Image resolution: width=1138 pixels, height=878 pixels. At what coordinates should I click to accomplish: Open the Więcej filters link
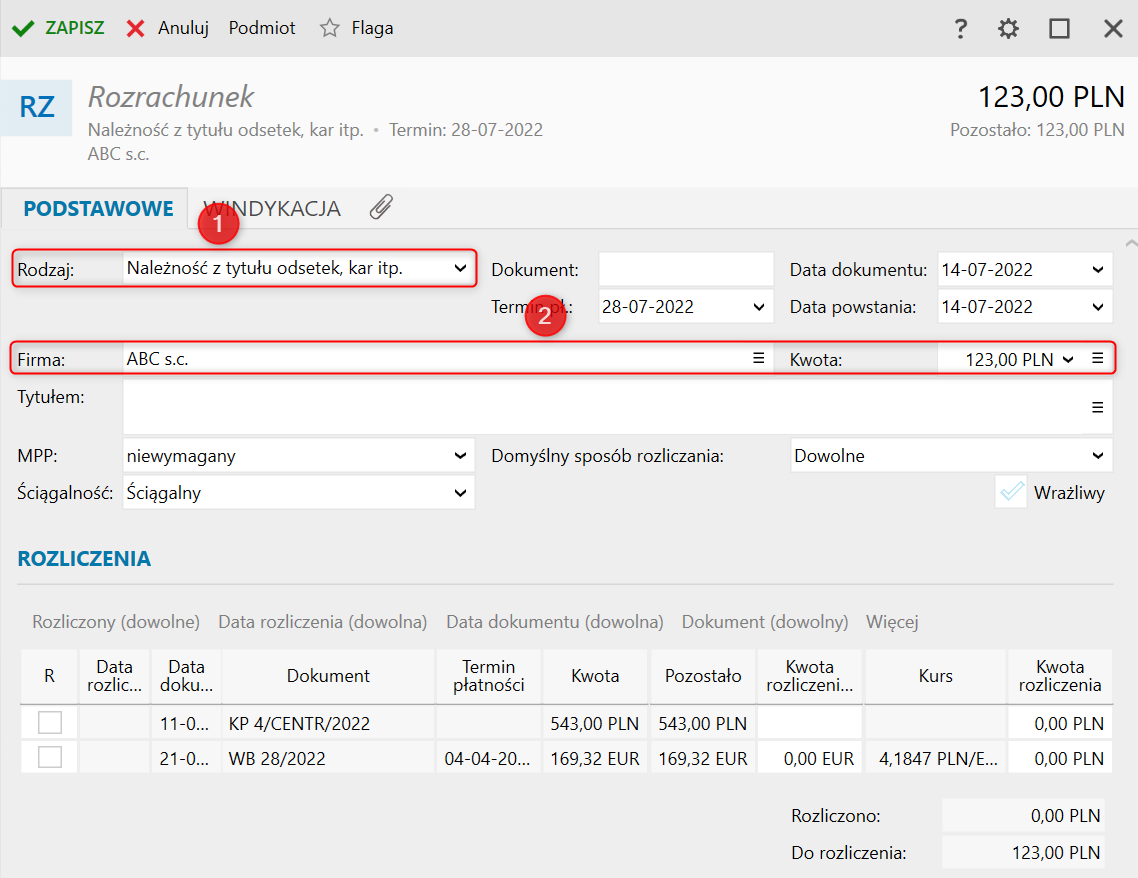pos(892,622)
